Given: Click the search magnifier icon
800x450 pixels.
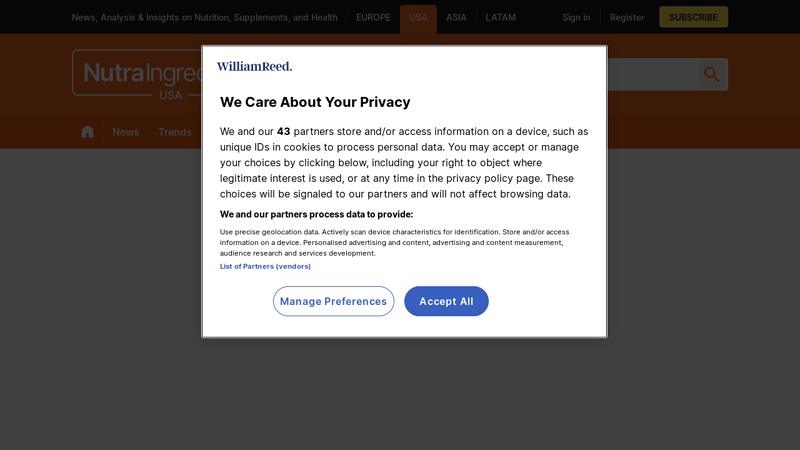Looking at the screenshot, I should click(712, 74).
